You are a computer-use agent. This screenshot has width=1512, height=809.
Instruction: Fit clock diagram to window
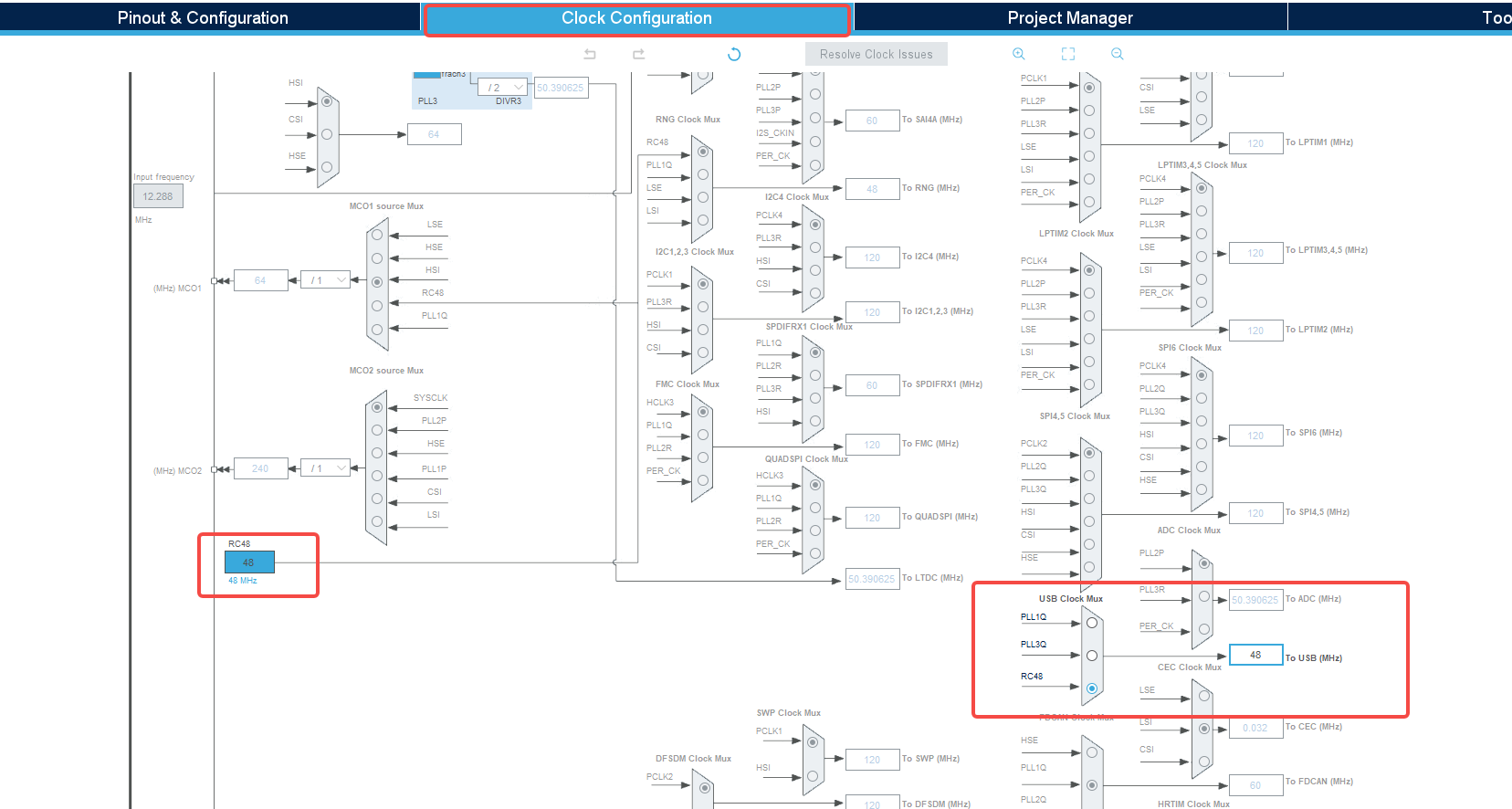(1068, 54)
